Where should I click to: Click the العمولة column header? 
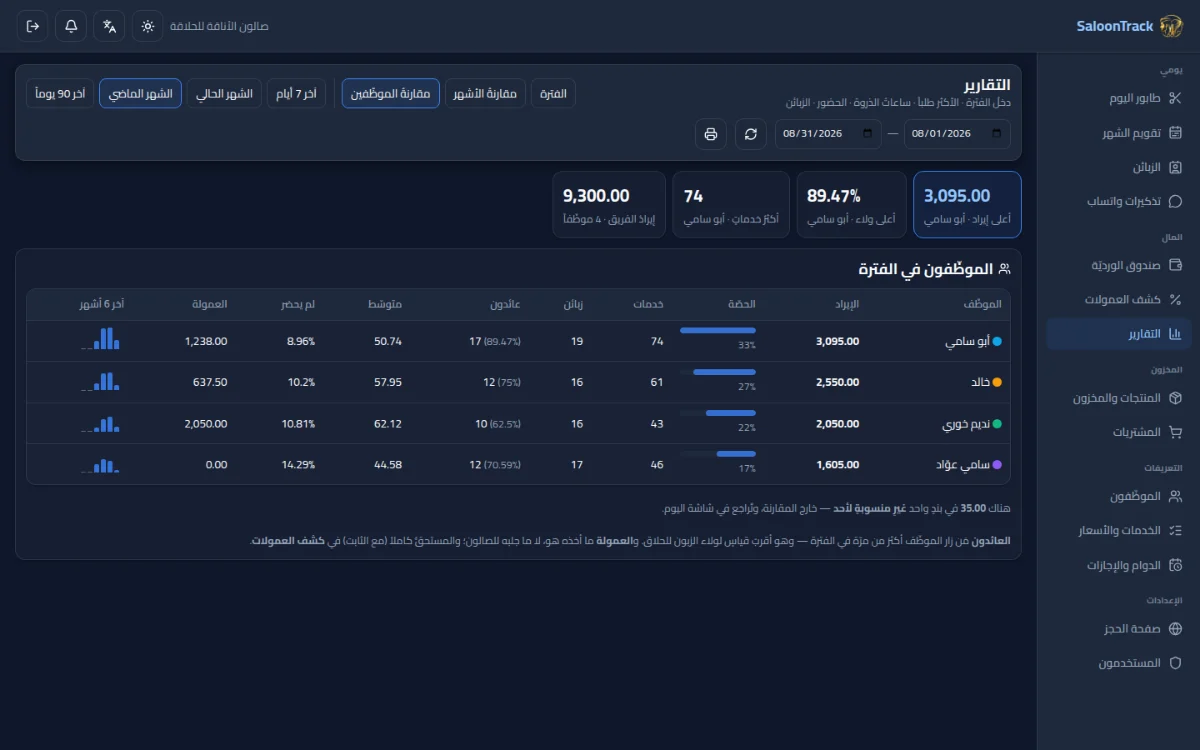click(x=210, y=304)
